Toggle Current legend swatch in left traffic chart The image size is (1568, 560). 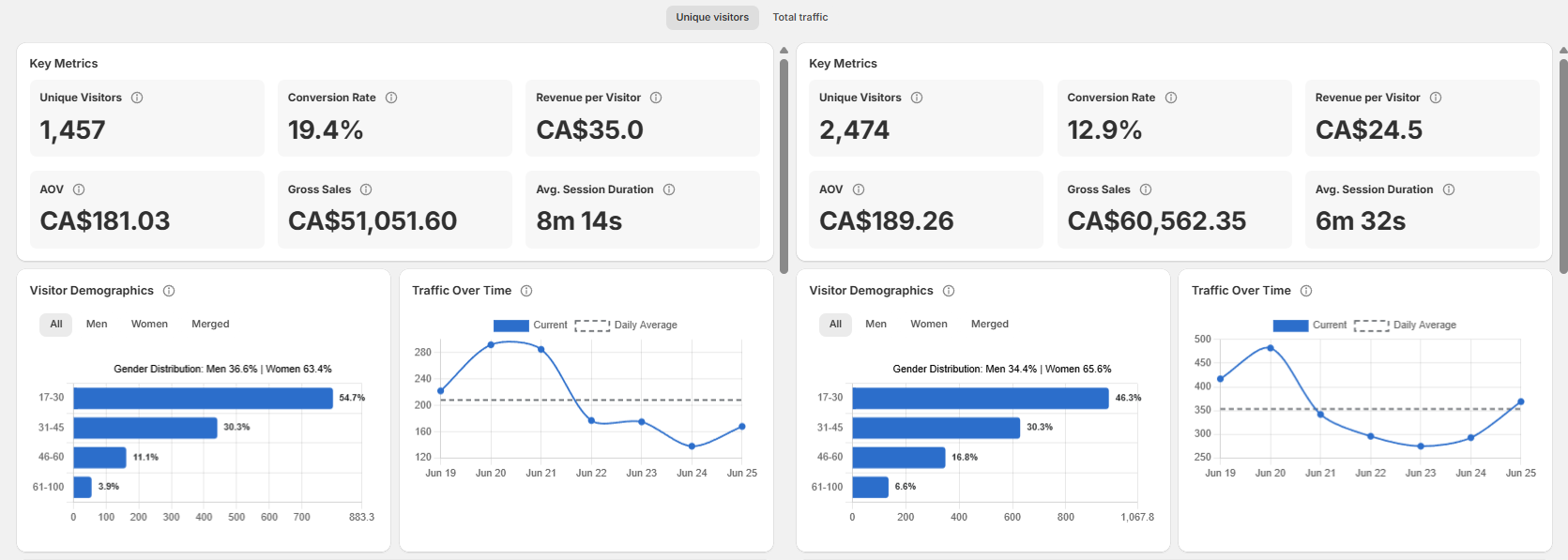[x=511, y=325]
